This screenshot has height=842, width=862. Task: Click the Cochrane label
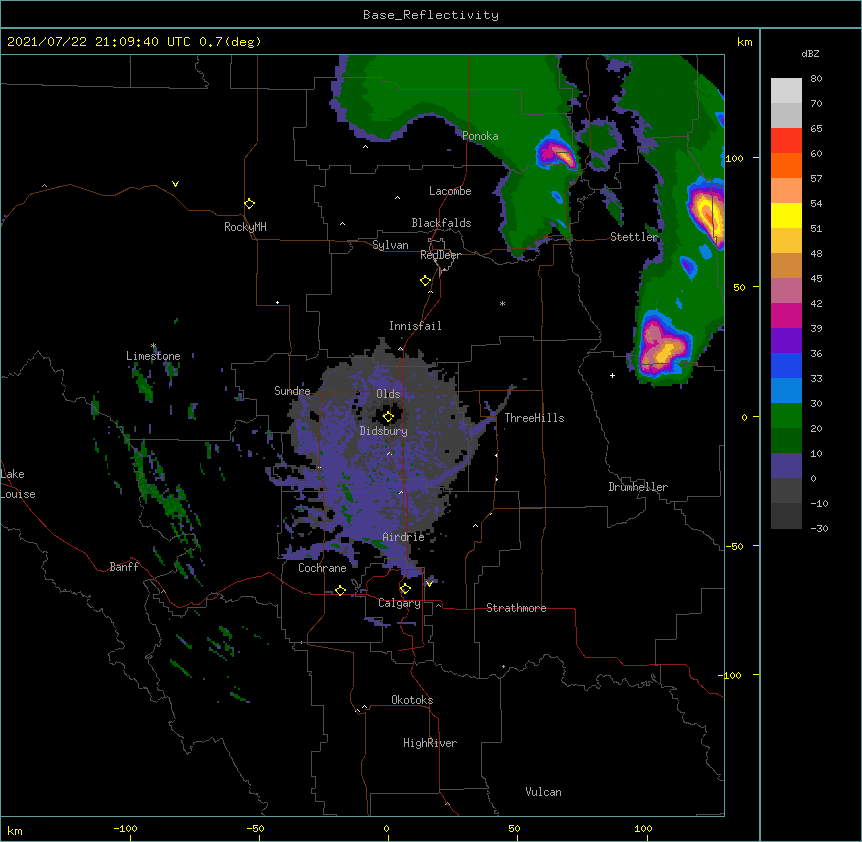coord(322,568)
